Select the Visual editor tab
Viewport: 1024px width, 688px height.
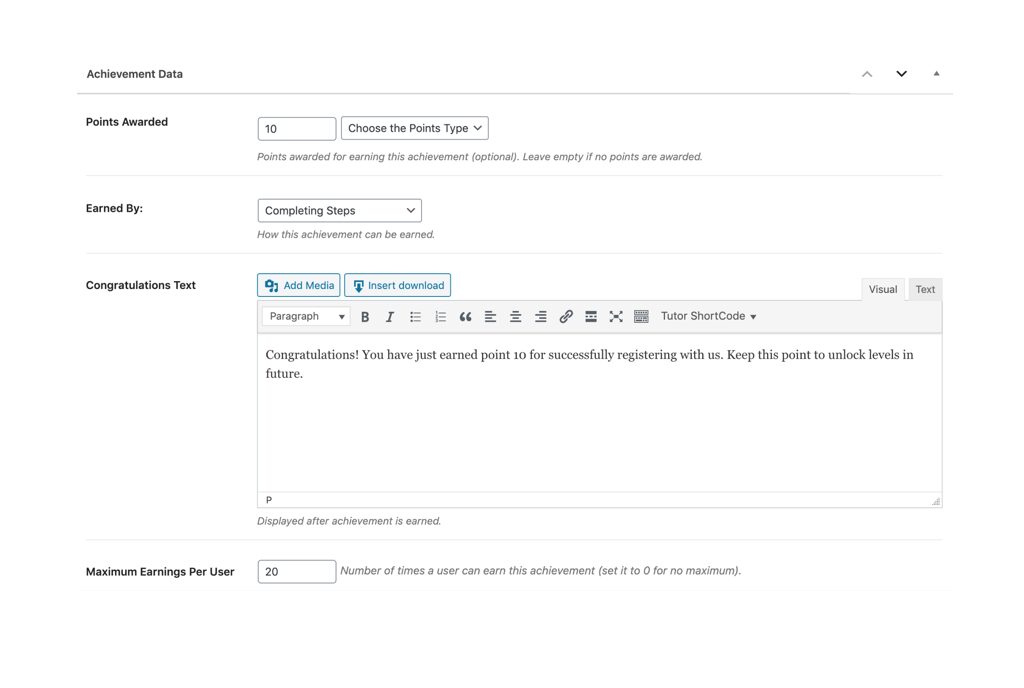coord(883,289)
